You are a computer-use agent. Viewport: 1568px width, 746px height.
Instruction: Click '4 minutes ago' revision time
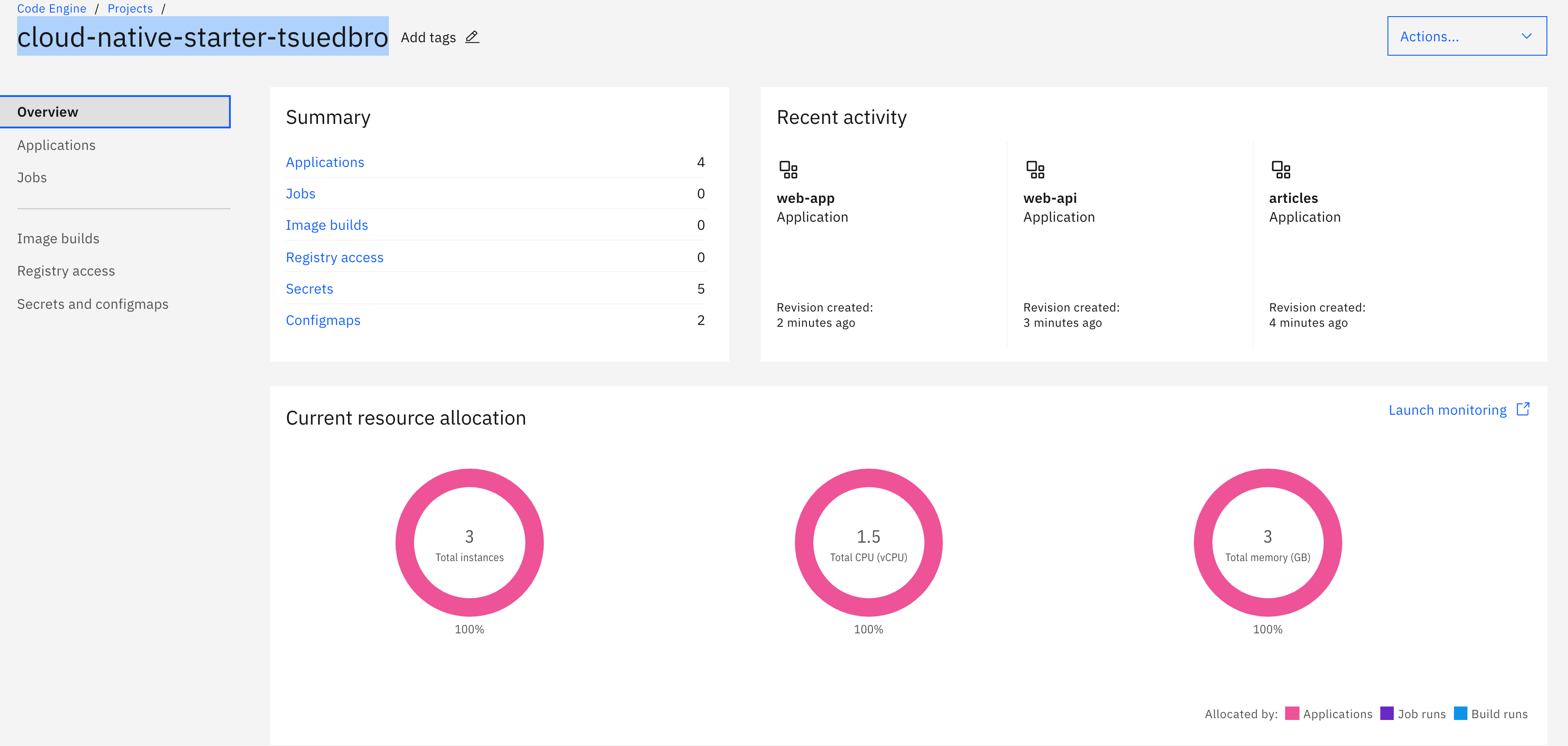[1308, 323]
